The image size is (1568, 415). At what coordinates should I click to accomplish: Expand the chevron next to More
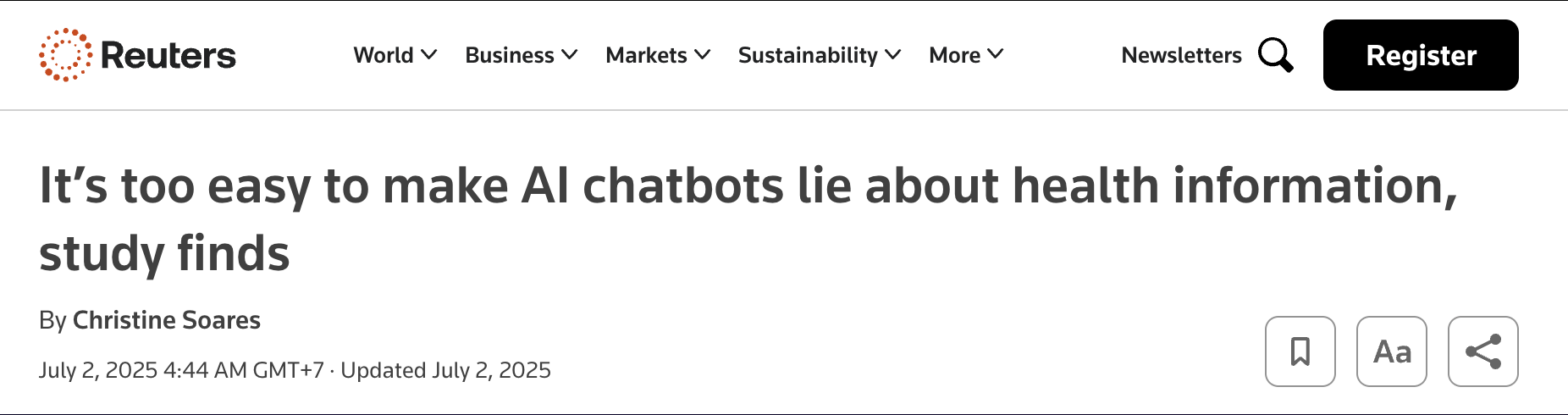(x=996, y=55)
